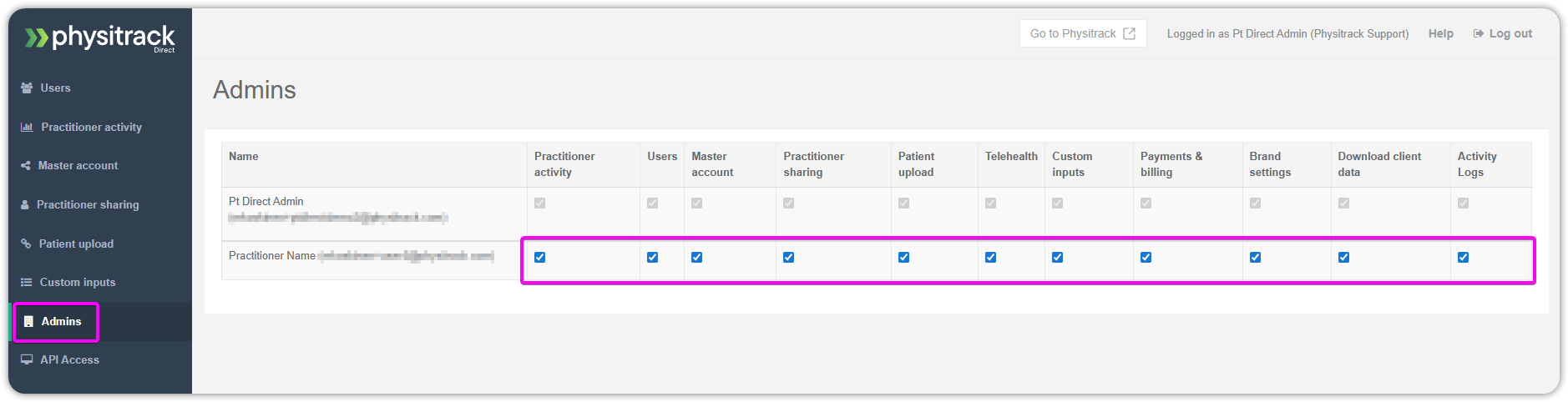Screen dimensions: 1568x402
Task: Uncheck Practitioner activity for Practitioner Name
Action: coord(540,257)
